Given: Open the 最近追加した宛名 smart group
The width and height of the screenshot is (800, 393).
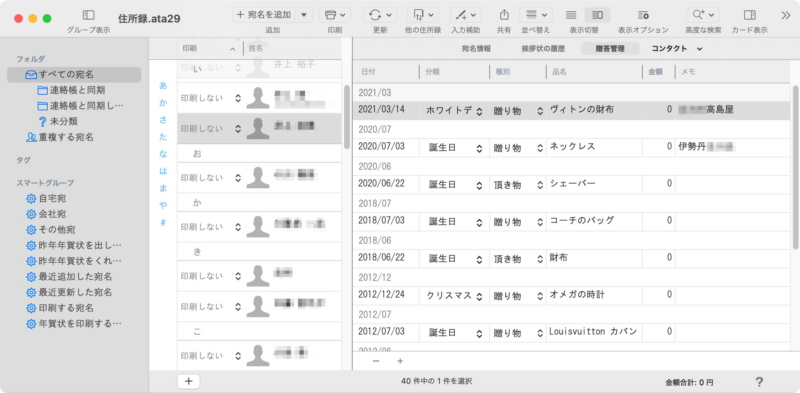Looking at the screenshot, I should pyautogui.click(x=69, y=277).
